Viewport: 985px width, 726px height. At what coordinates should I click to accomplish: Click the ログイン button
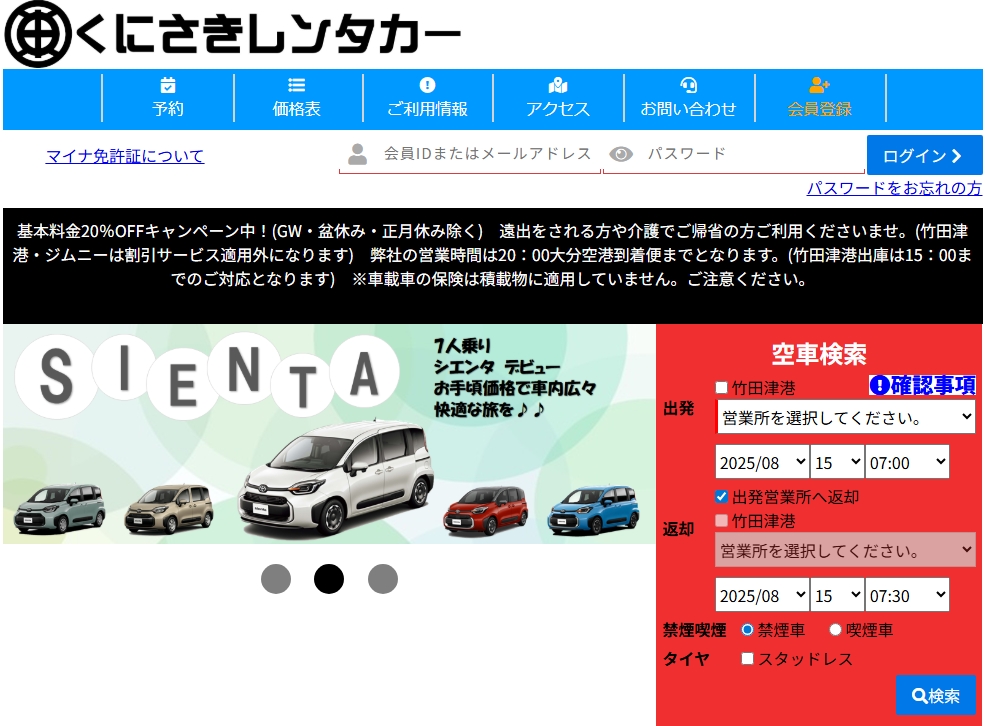click(924, 155)
